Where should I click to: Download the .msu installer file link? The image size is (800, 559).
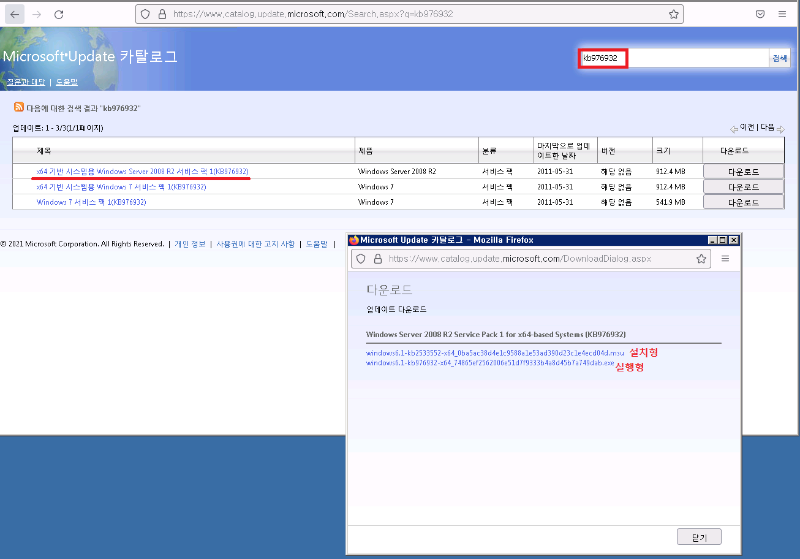pyautogui.click(x=495, y=353)
